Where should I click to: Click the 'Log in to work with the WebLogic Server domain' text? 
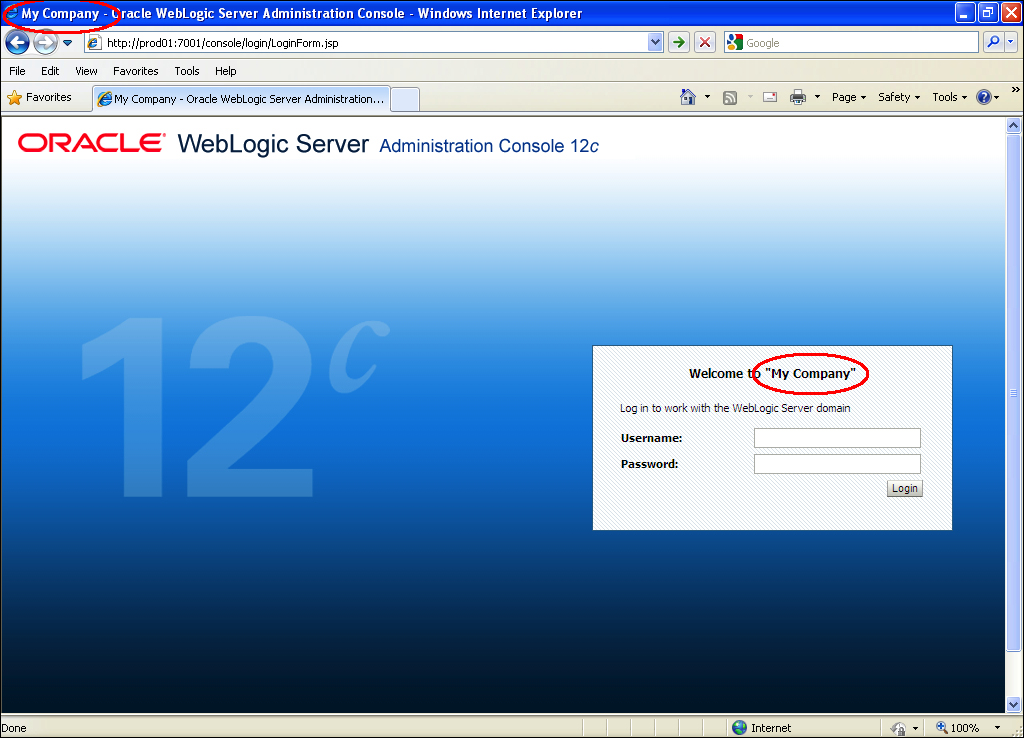[x=735, y=408]
